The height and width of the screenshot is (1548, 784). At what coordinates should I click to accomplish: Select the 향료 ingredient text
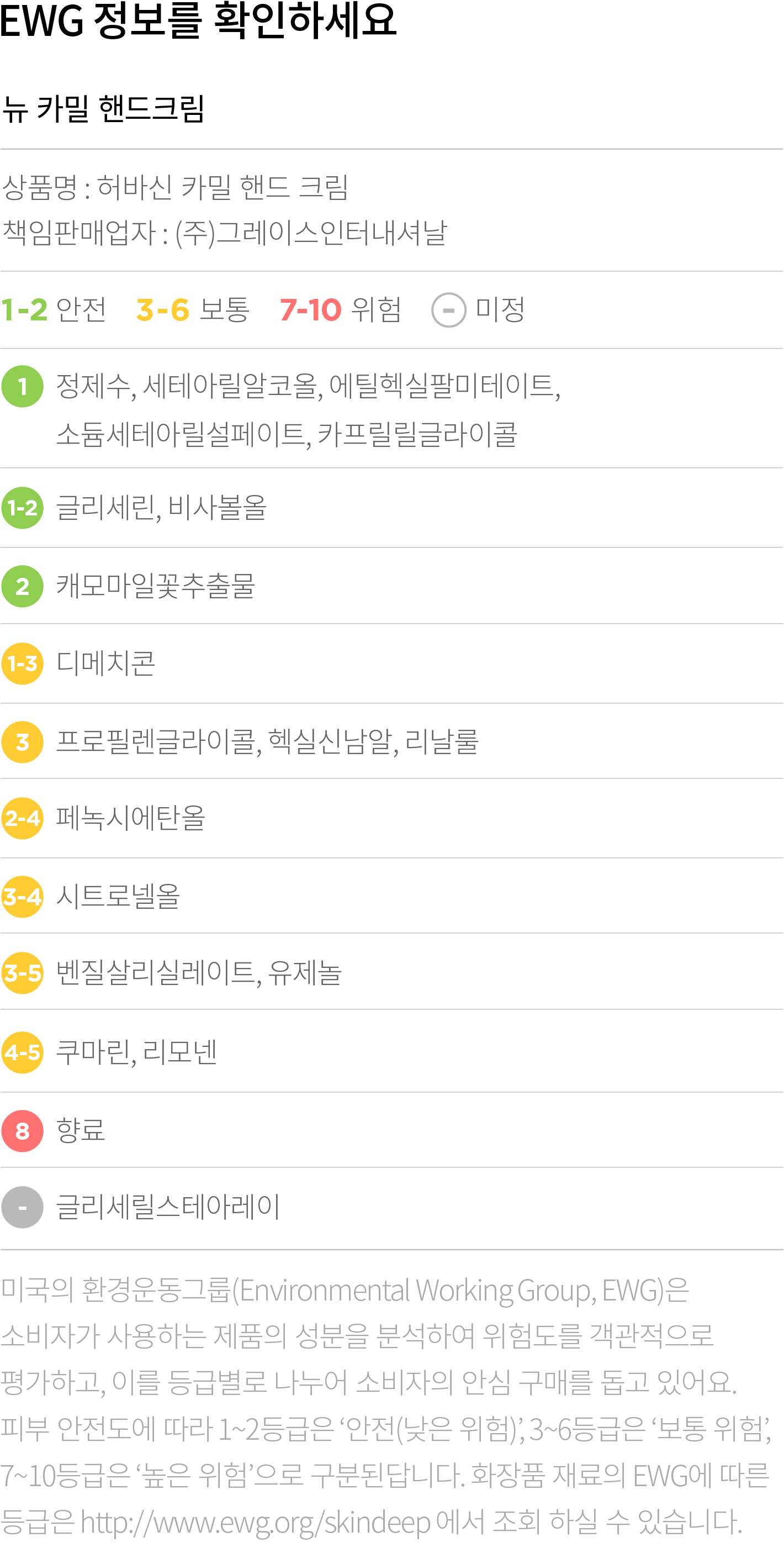point(81,1130)
